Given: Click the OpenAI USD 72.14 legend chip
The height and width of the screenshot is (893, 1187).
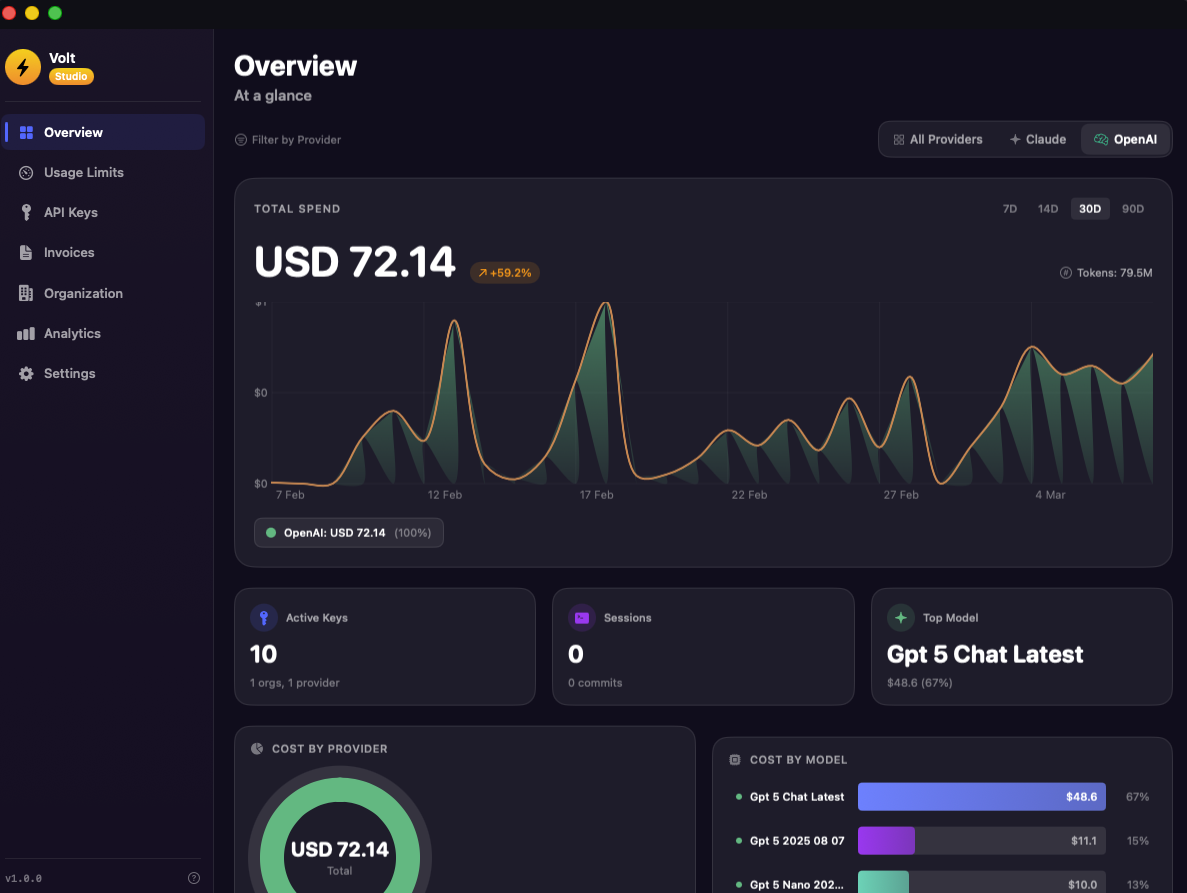Looking at the screenshot, I should [x=348, y=532].
